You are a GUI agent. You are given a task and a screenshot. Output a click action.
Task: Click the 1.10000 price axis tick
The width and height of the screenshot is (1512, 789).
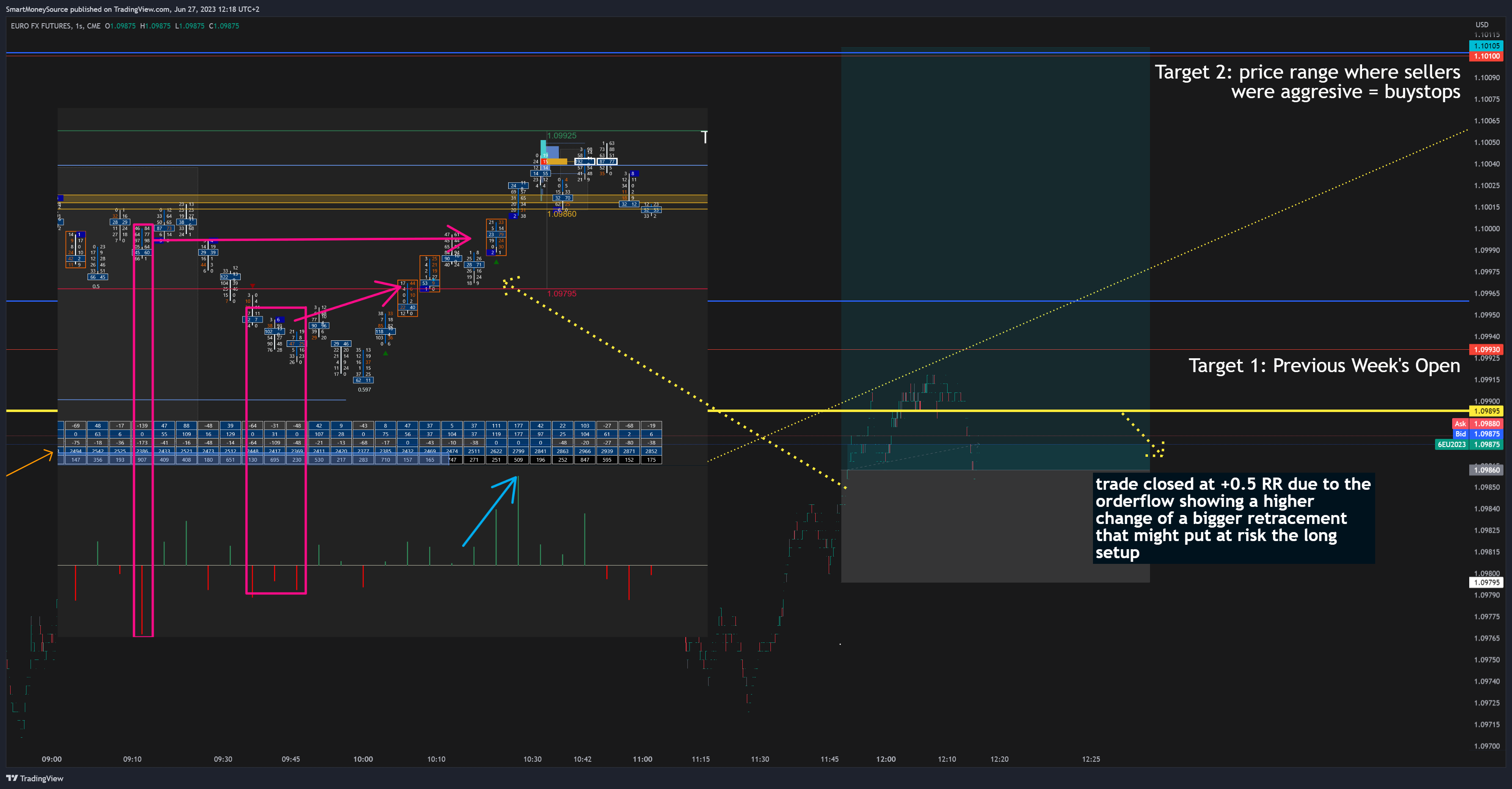tap(1487, 229)
